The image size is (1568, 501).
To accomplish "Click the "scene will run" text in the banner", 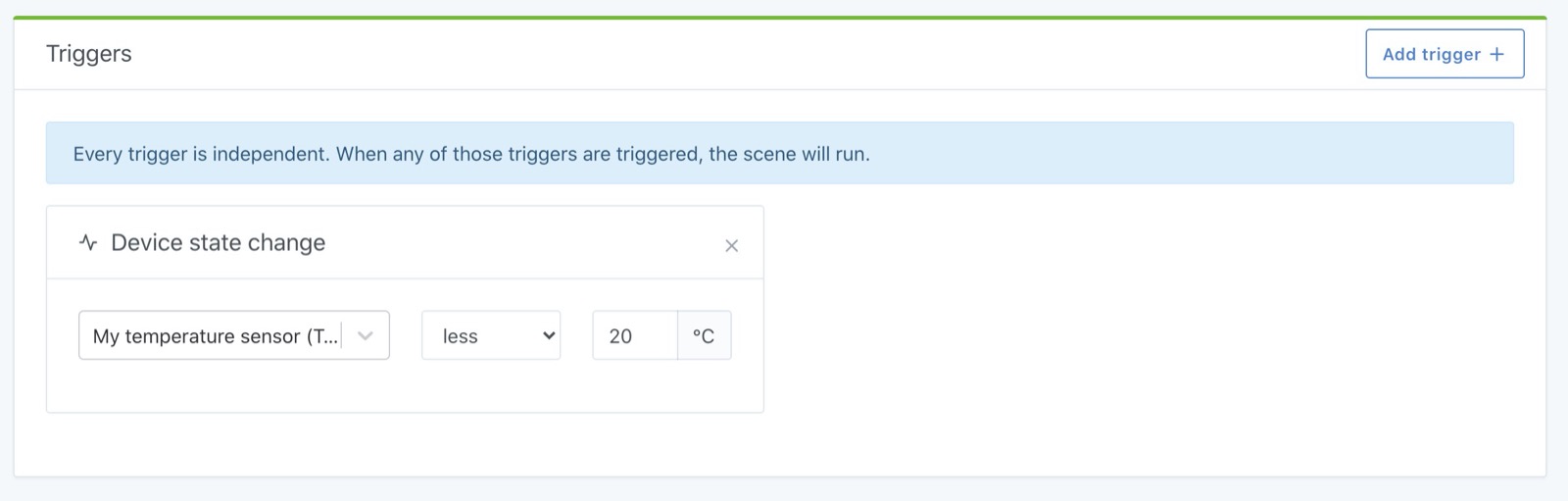I will [x=804, y=154].
